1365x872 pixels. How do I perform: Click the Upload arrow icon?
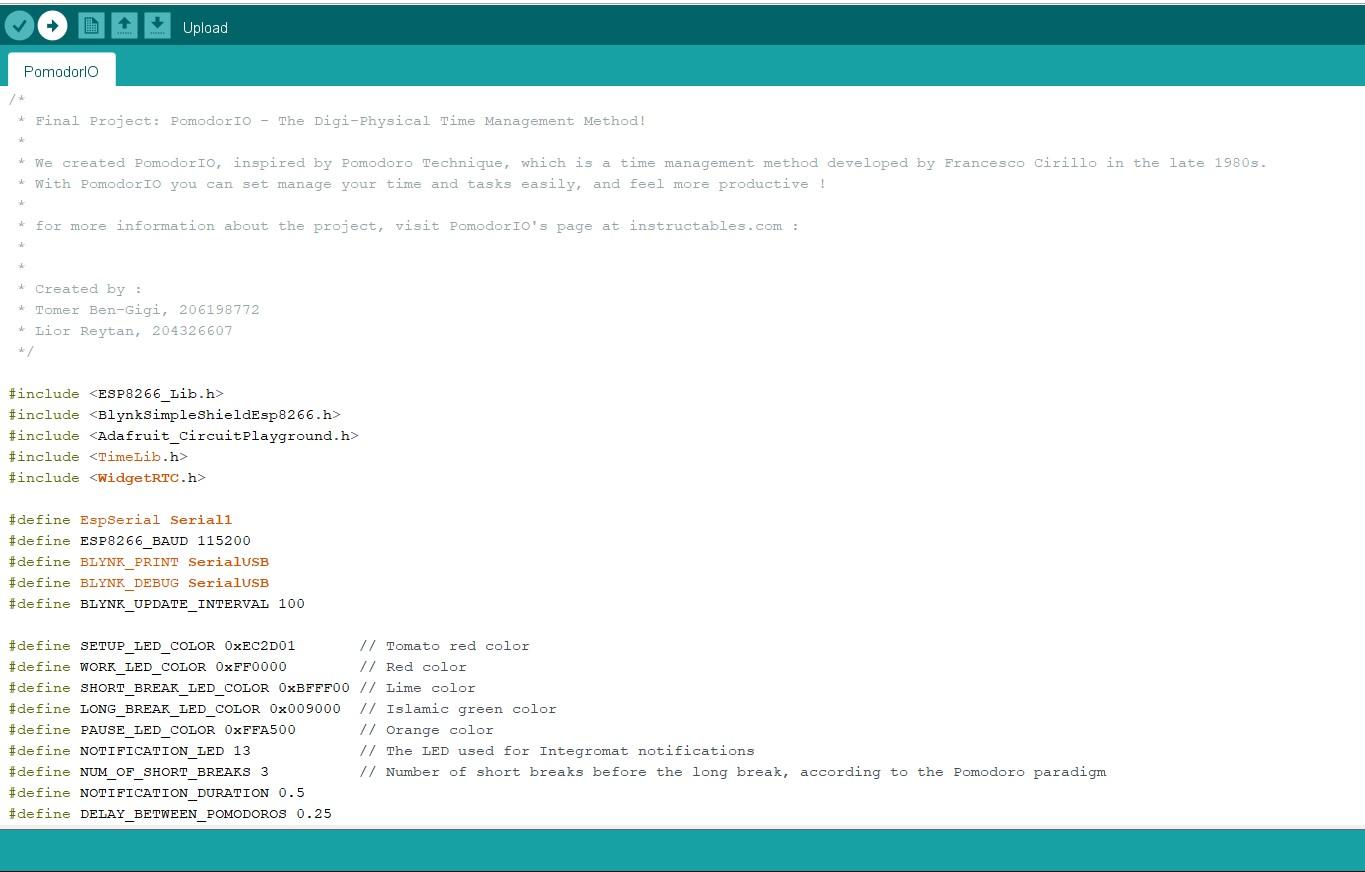click(x=52, y=25)
